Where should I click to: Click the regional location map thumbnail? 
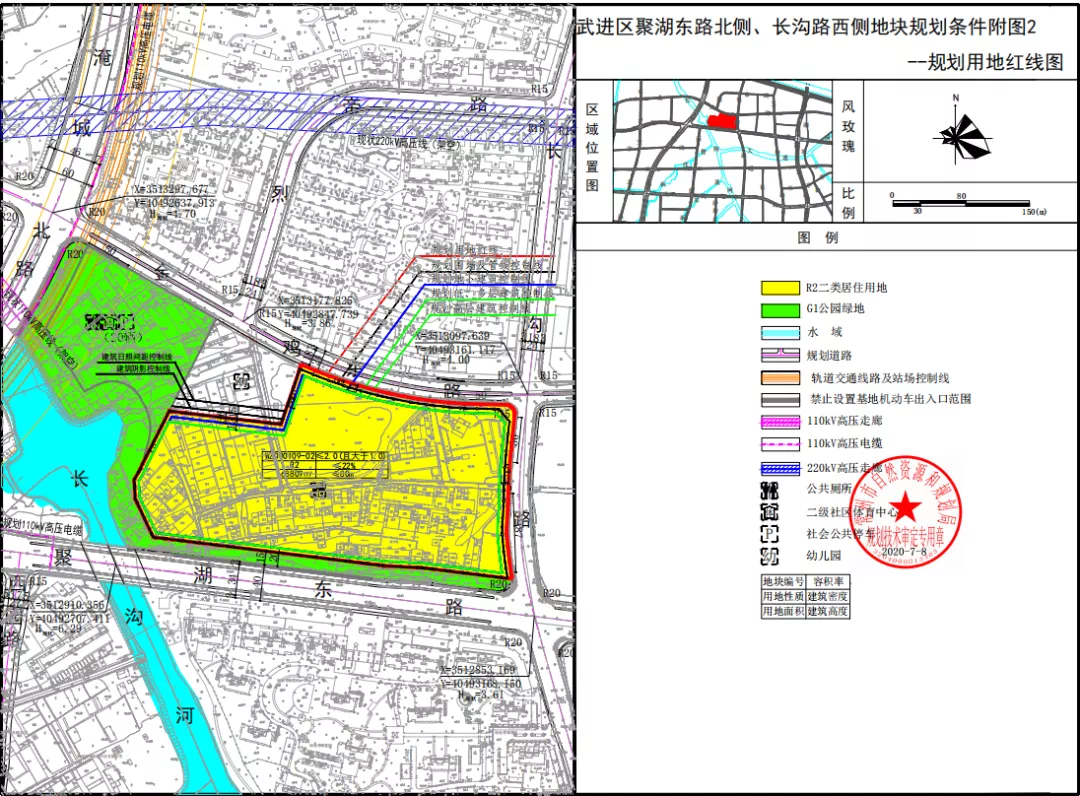(x=723, y=151)
